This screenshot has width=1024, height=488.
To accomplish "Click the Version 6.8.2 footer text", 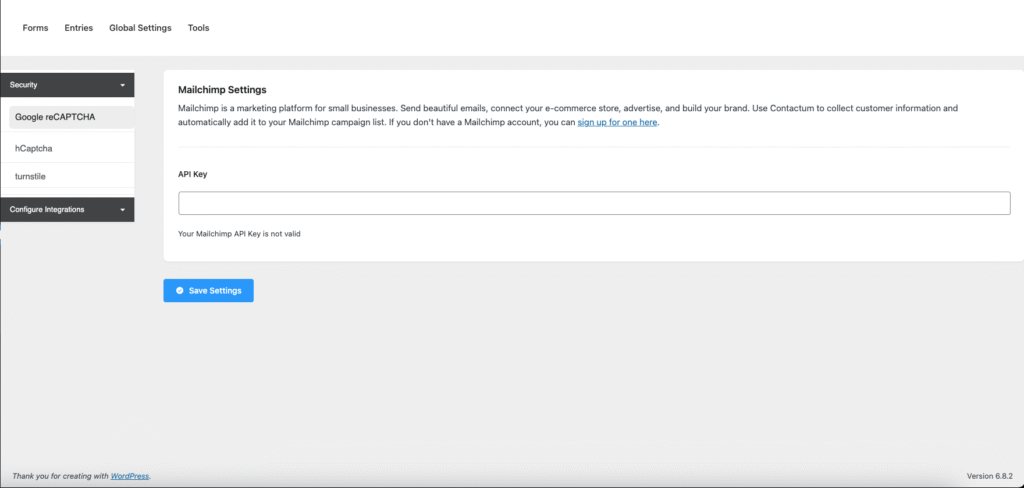I will 990,476.
